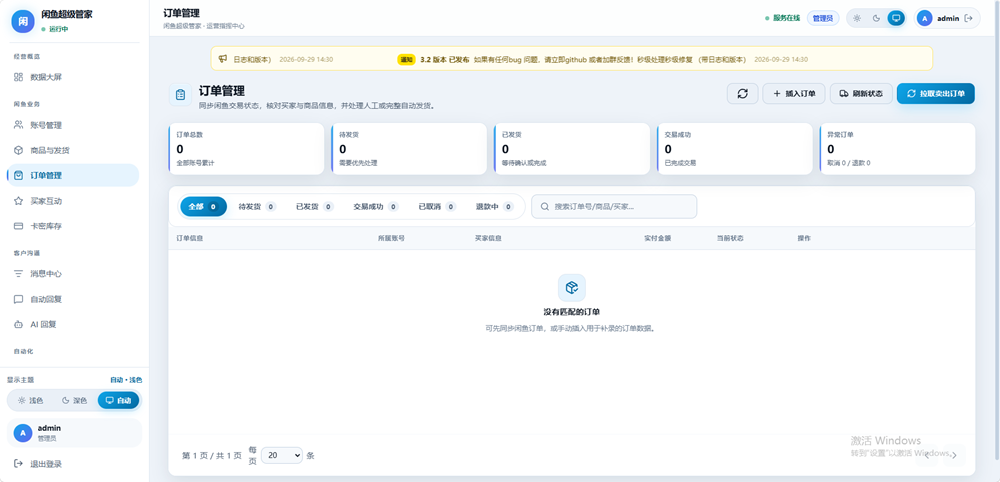
Task: Click the 操作 column header
Action: click(x=804, y=238)
